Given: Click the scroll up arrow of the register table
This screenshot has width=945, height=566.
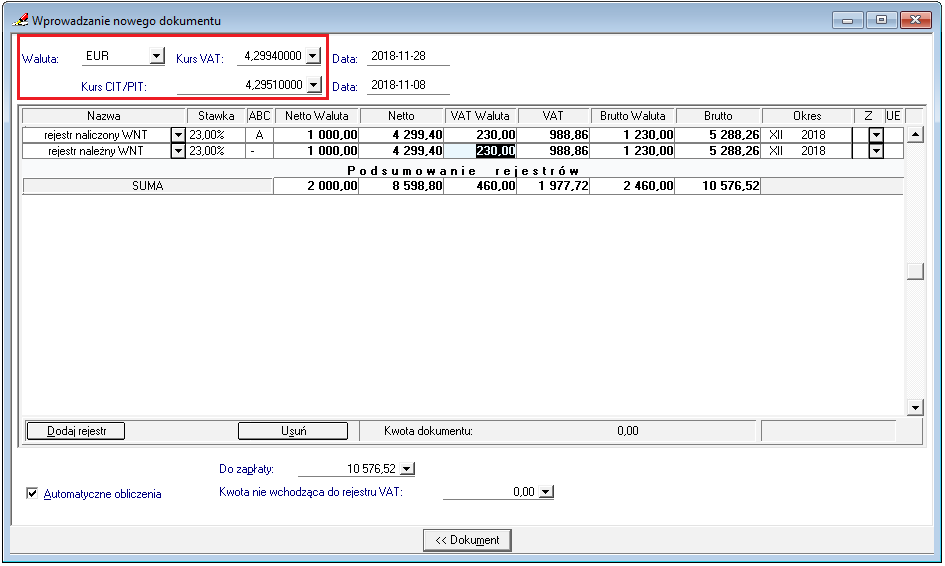Looking at the screenshot, I should coord(915,134).
